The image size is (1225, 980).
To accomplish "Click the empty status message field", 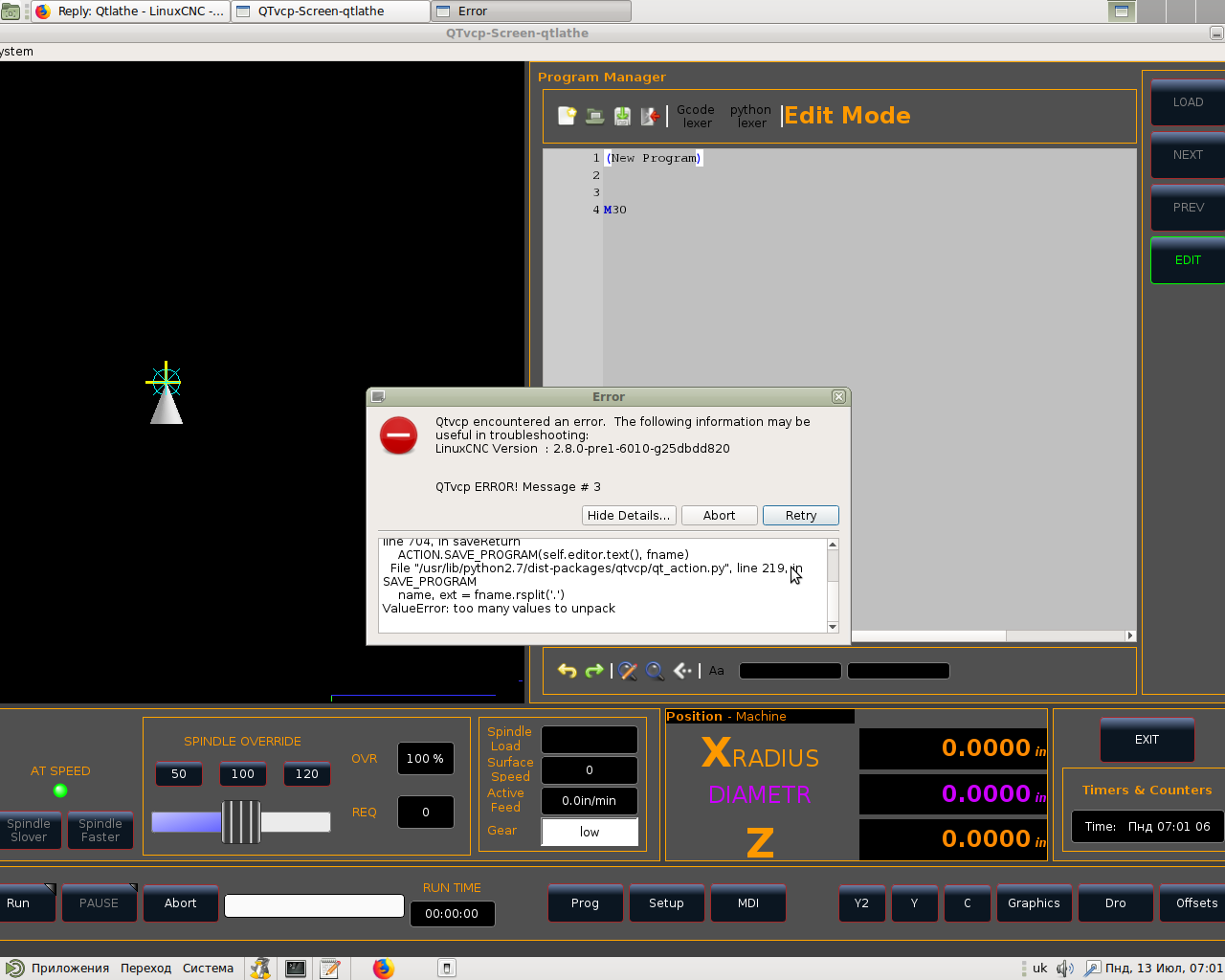I will click(314, 906).
